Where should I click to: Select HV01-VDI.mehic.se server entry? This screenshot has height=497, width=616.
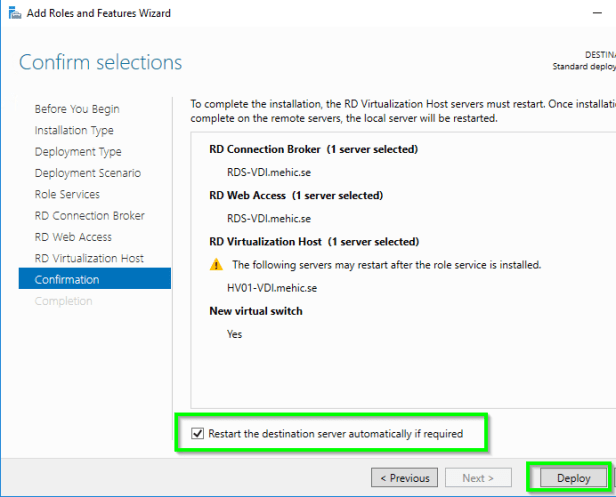(272, 287)
